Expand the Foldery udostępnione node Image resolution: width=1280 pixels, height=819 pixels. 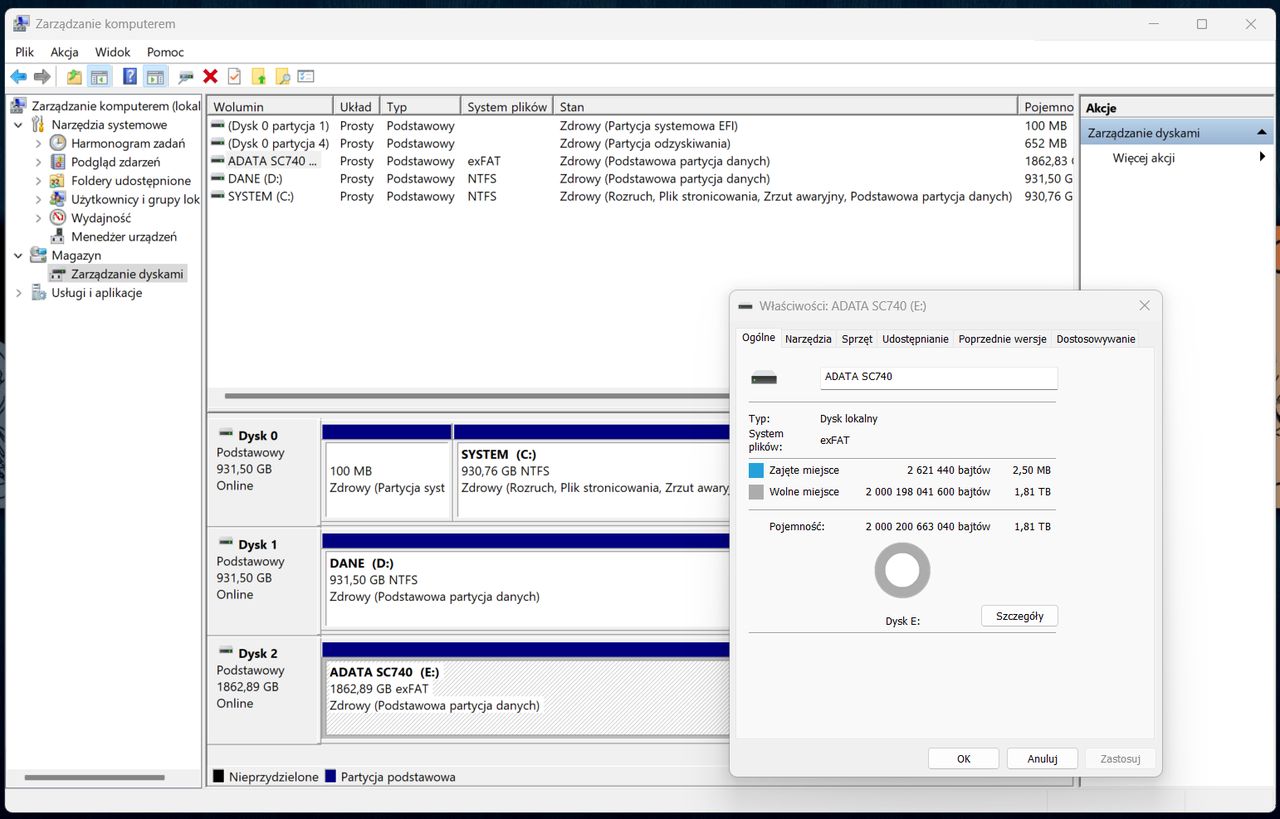[38, 181]
